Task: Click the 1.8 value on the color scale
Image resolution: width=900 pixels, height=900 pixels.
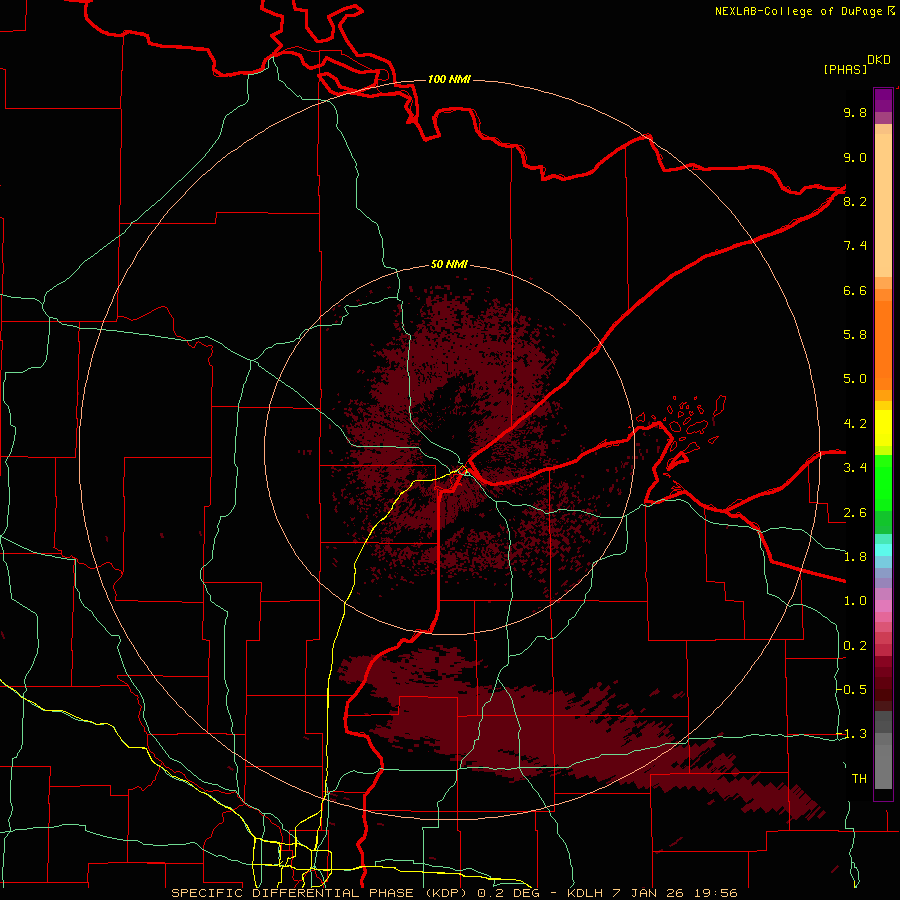Action: (855, 557)
